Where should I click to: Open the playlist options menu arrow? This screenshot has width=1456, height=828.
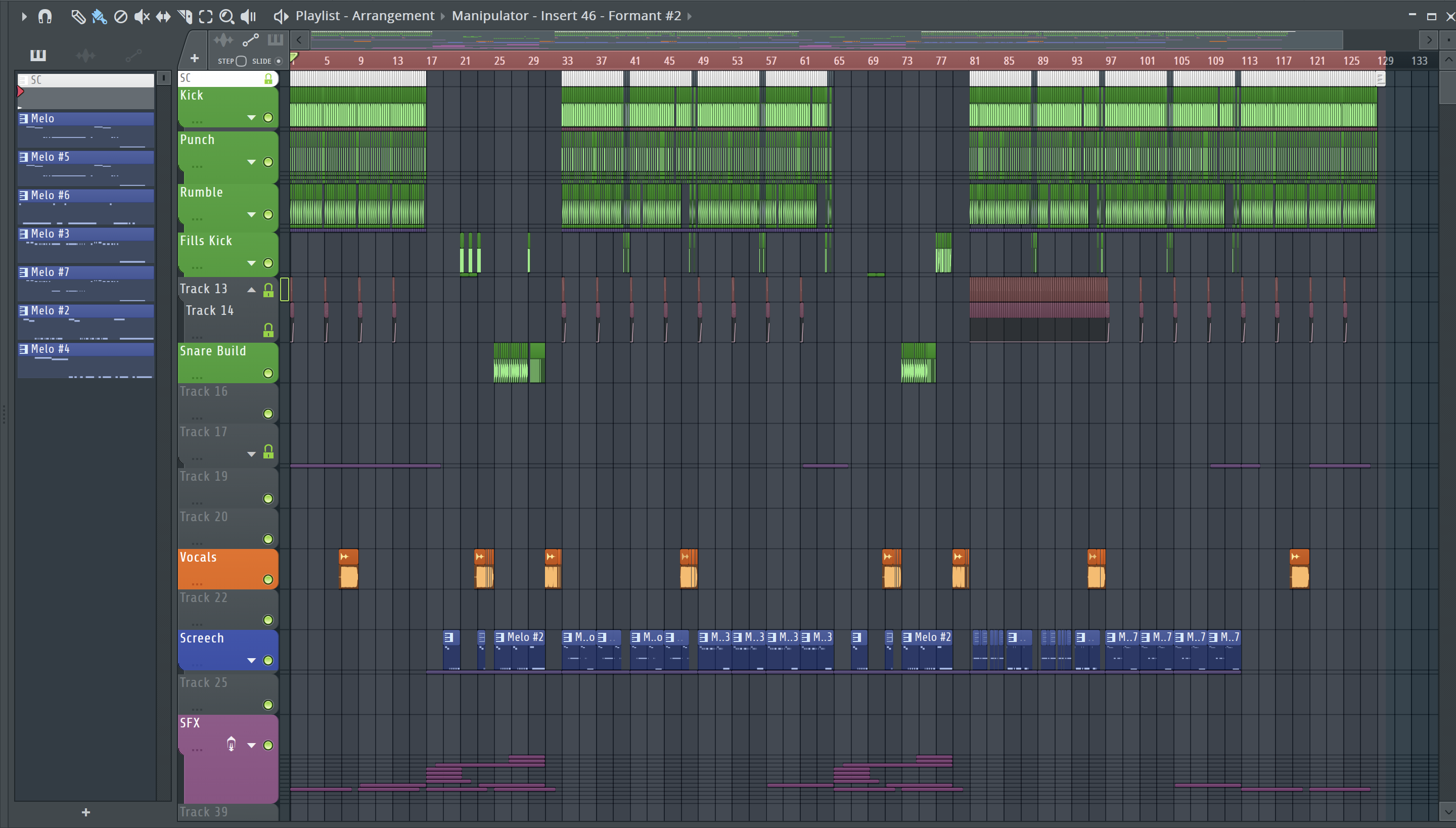coord(23,17)
